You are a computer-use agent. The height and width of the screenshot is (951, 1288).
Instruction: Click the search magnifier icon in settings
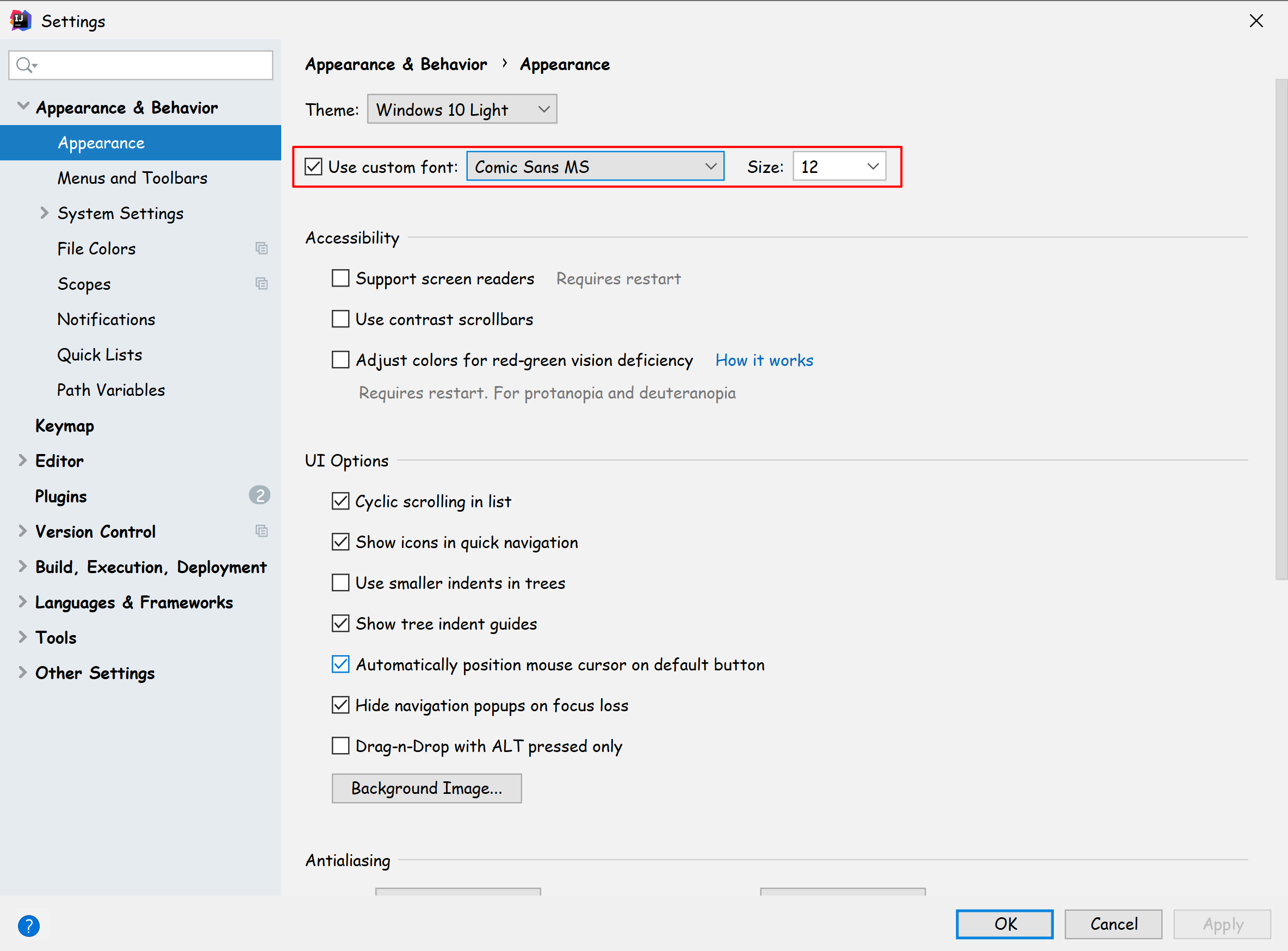25,65
